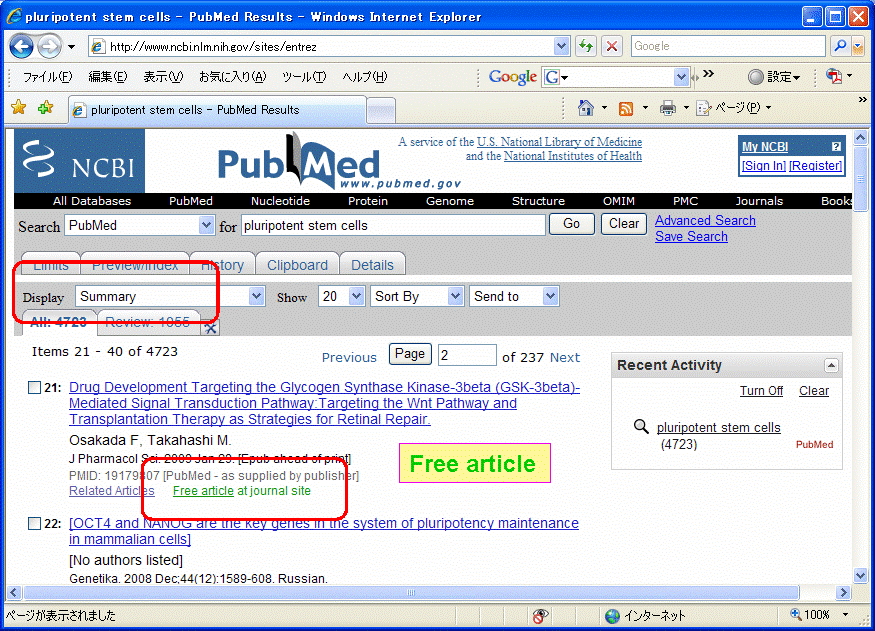Click the Add to Favorites star-plus icon
875x631 pixels.
(x=45, y=107)
